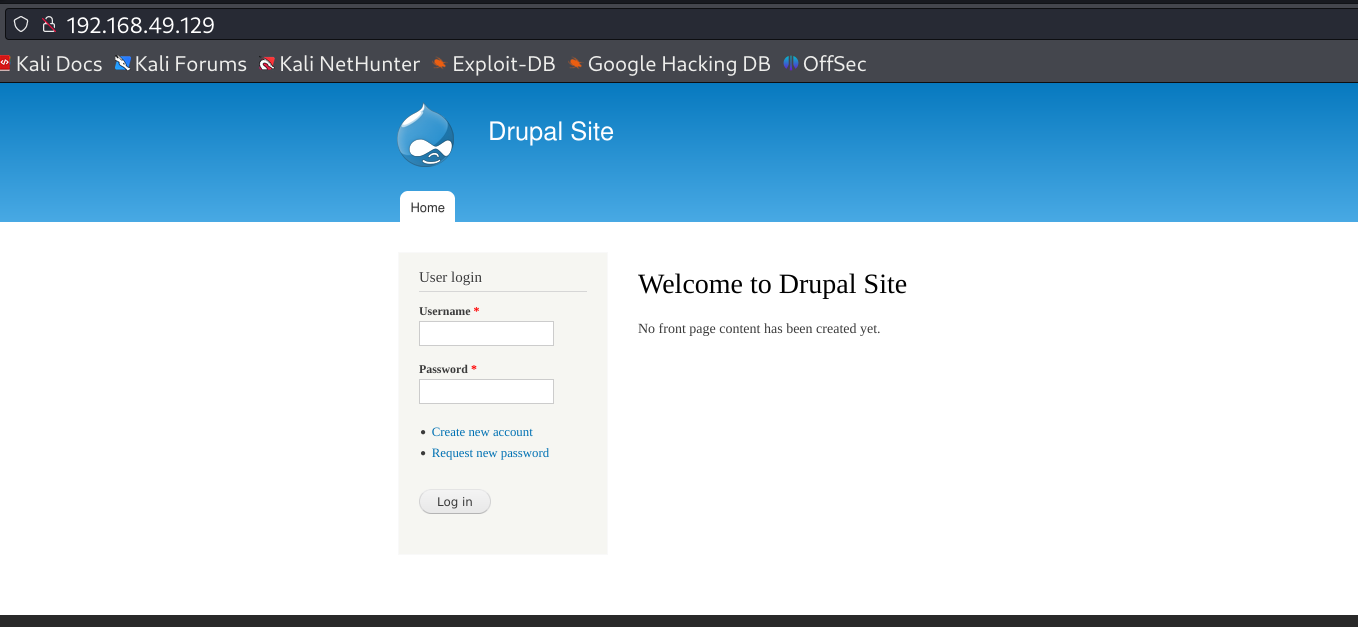Viewport: 1358px width, 627px height.
Task: Click the tracking protection shield icon
Action: click(x=21, y=25)
